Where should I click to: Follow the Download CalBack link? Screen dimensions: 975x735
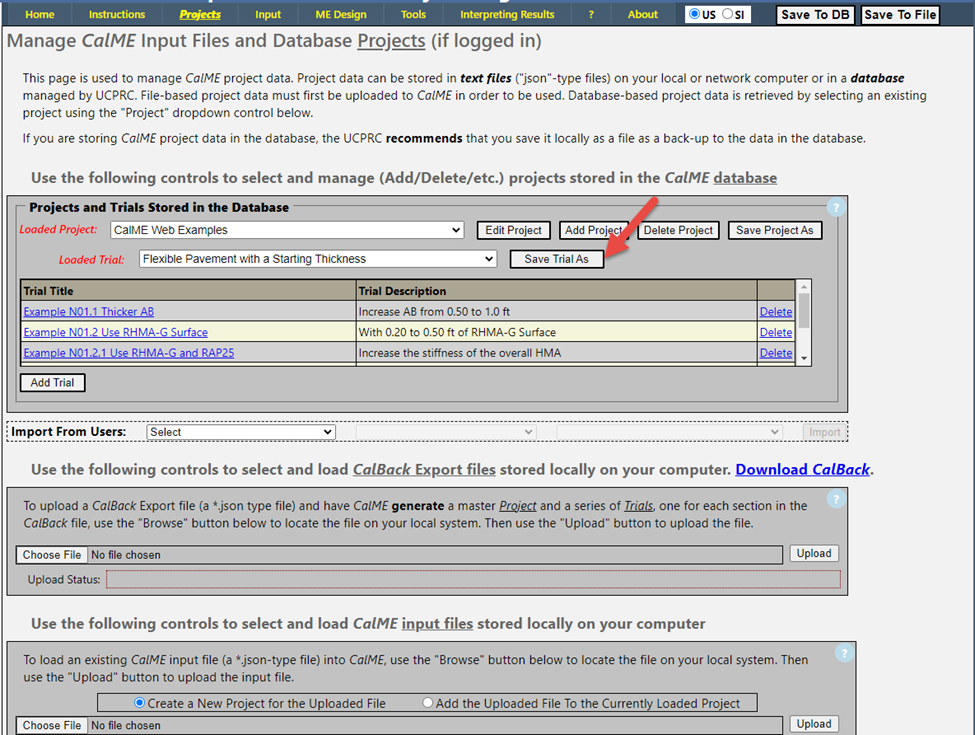[803, 470]
